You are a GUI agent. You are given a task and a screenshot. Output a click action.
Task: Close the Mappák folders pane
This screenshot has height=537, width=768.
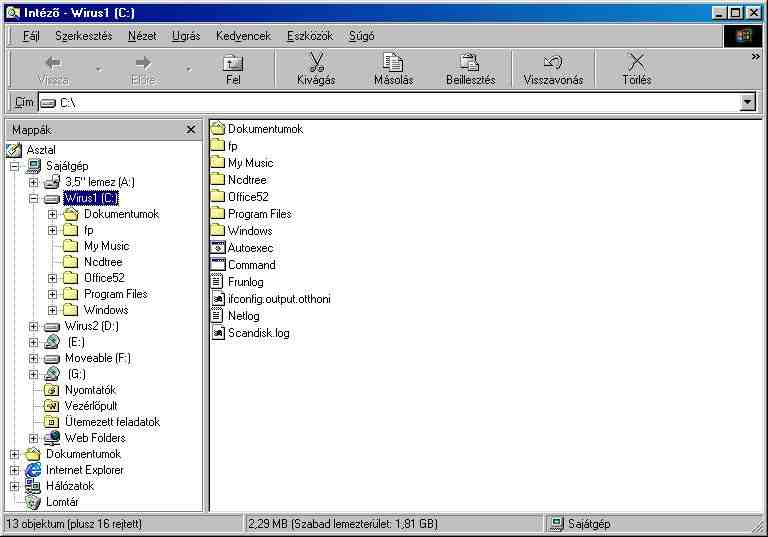191,130
